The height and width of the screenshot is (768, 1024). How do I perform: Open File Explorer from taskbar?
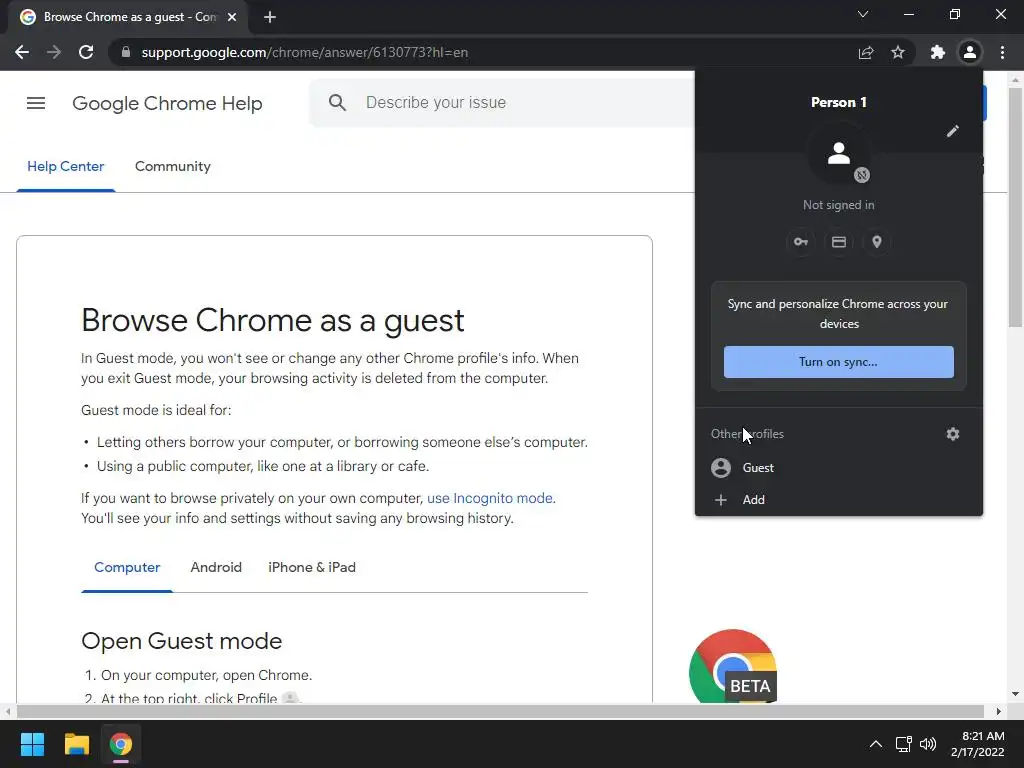[x=76, y=744]
